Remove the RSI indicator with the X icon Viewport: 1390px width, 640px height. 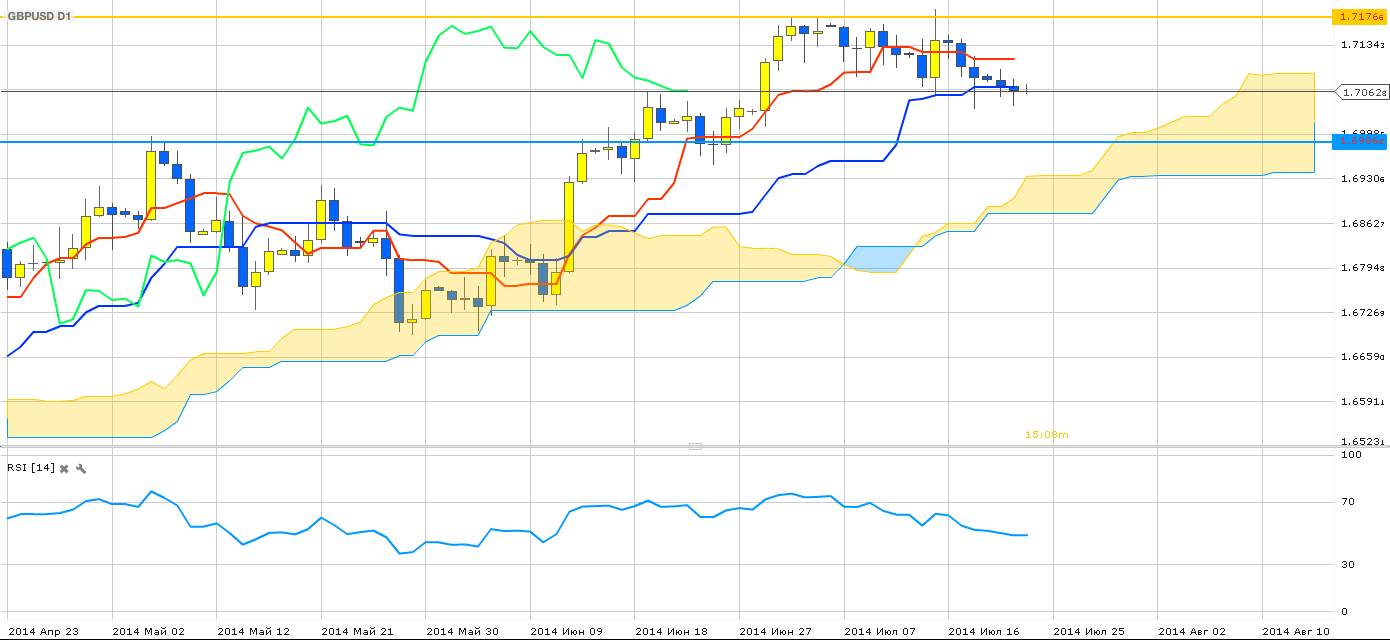[64, 468]
